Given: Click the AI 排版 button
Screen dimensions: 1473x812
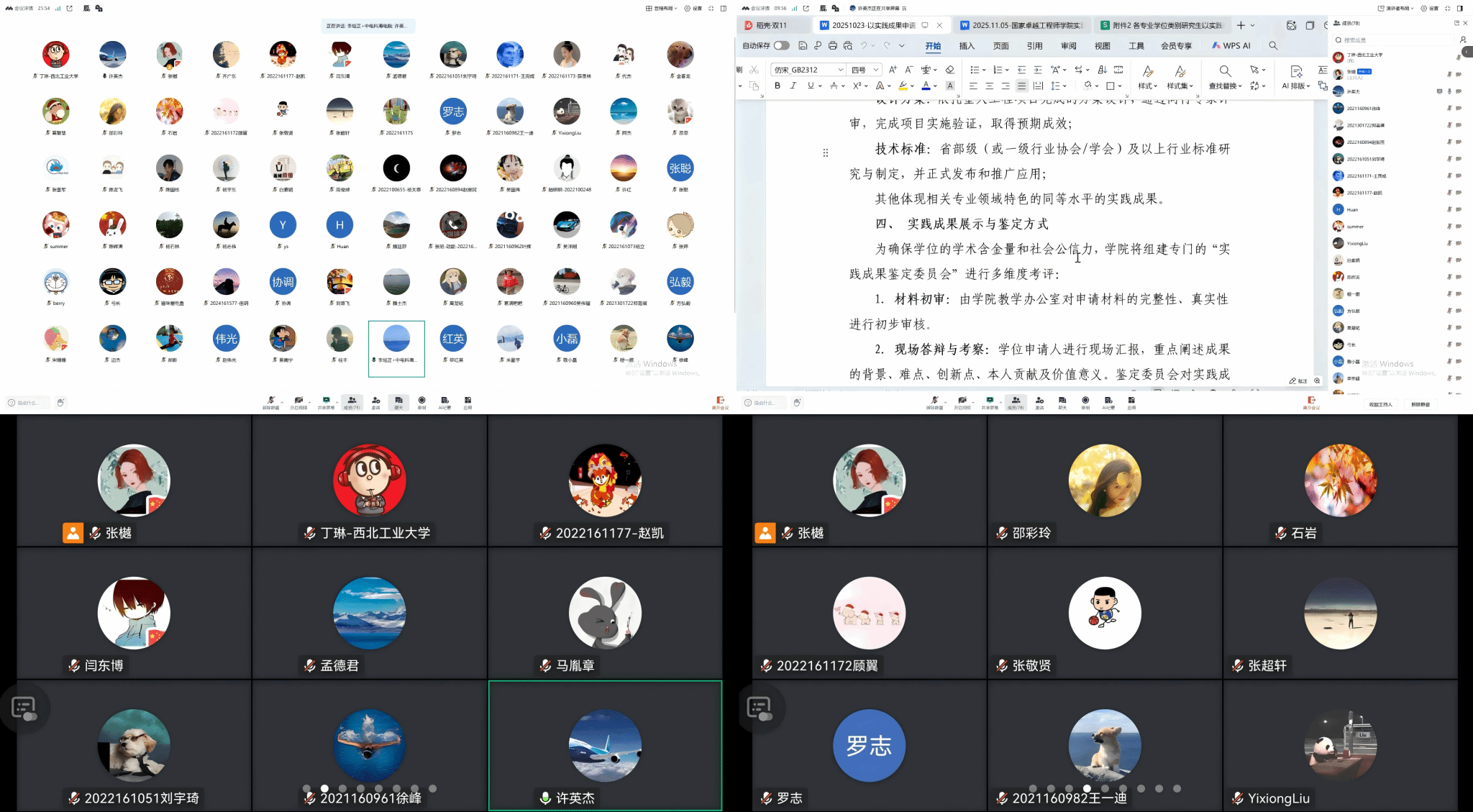Looking at the screenshot, I should pyautogui.click(x=1296, y=86).
